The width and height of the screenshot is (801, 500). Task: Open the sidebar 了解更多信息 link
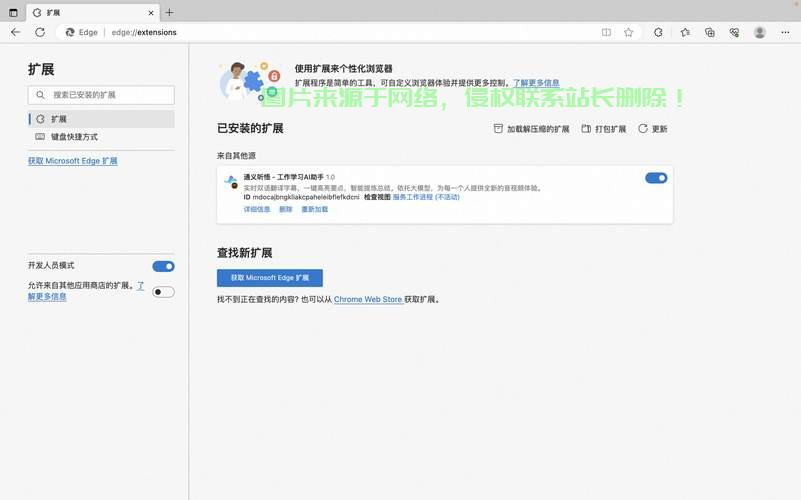(x=47, y=296)
